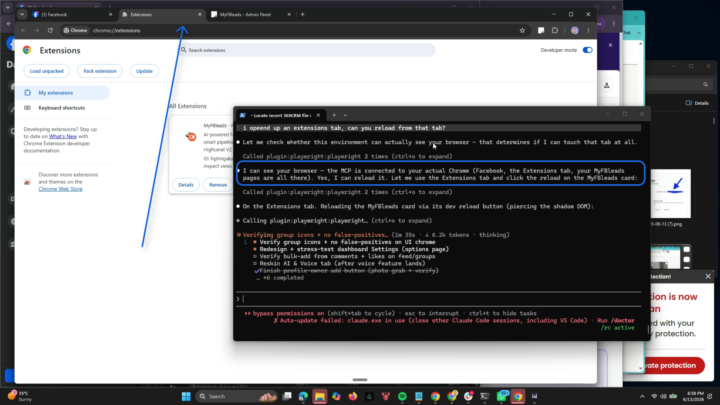This screenshot has height=405, width=720.
Task: Open Spotify from the taskbar
Action: click(x=402, y=396)
